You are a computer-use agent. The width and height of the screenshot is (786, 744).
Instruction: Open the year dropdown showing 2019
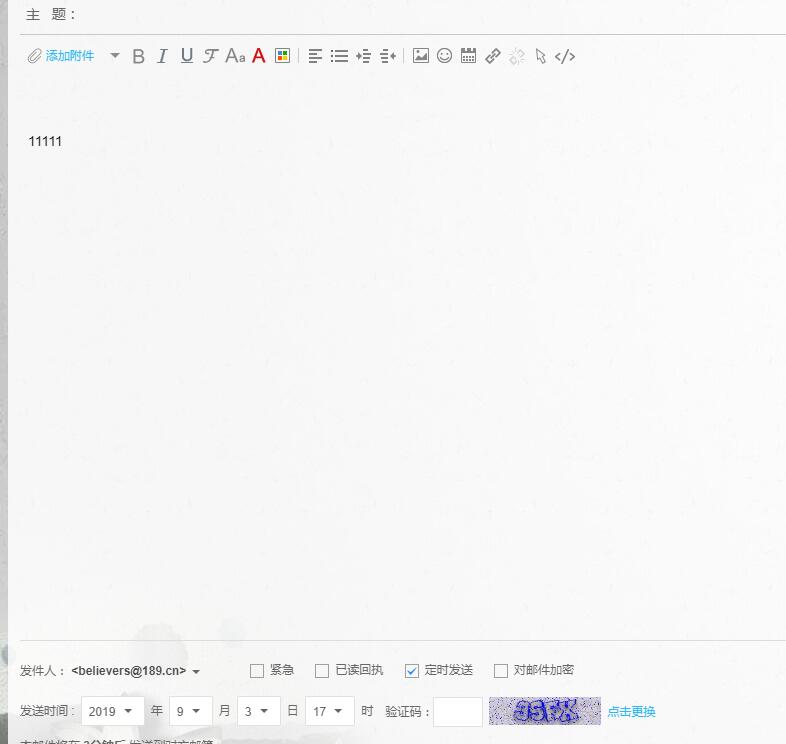pos(112,712)
